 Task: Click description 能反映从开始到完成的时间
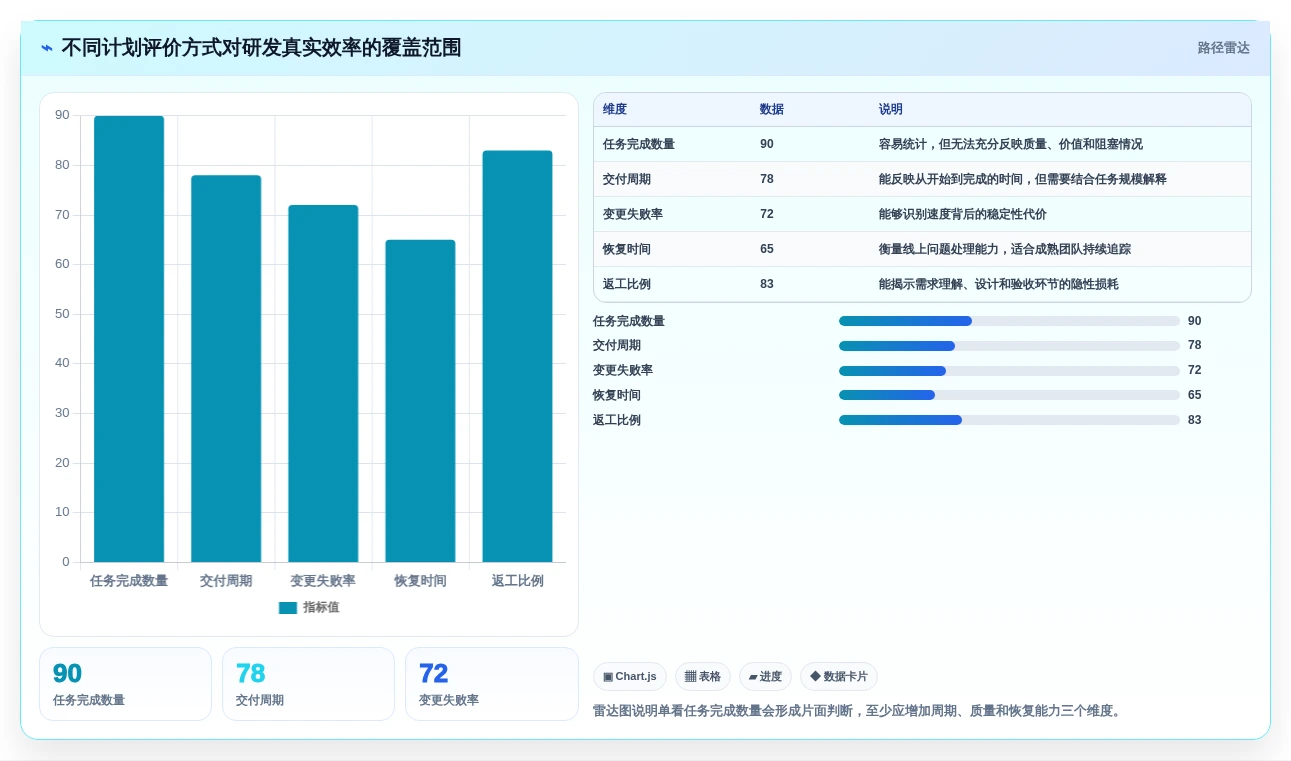pyautogui.click(x=1023, y=179)
